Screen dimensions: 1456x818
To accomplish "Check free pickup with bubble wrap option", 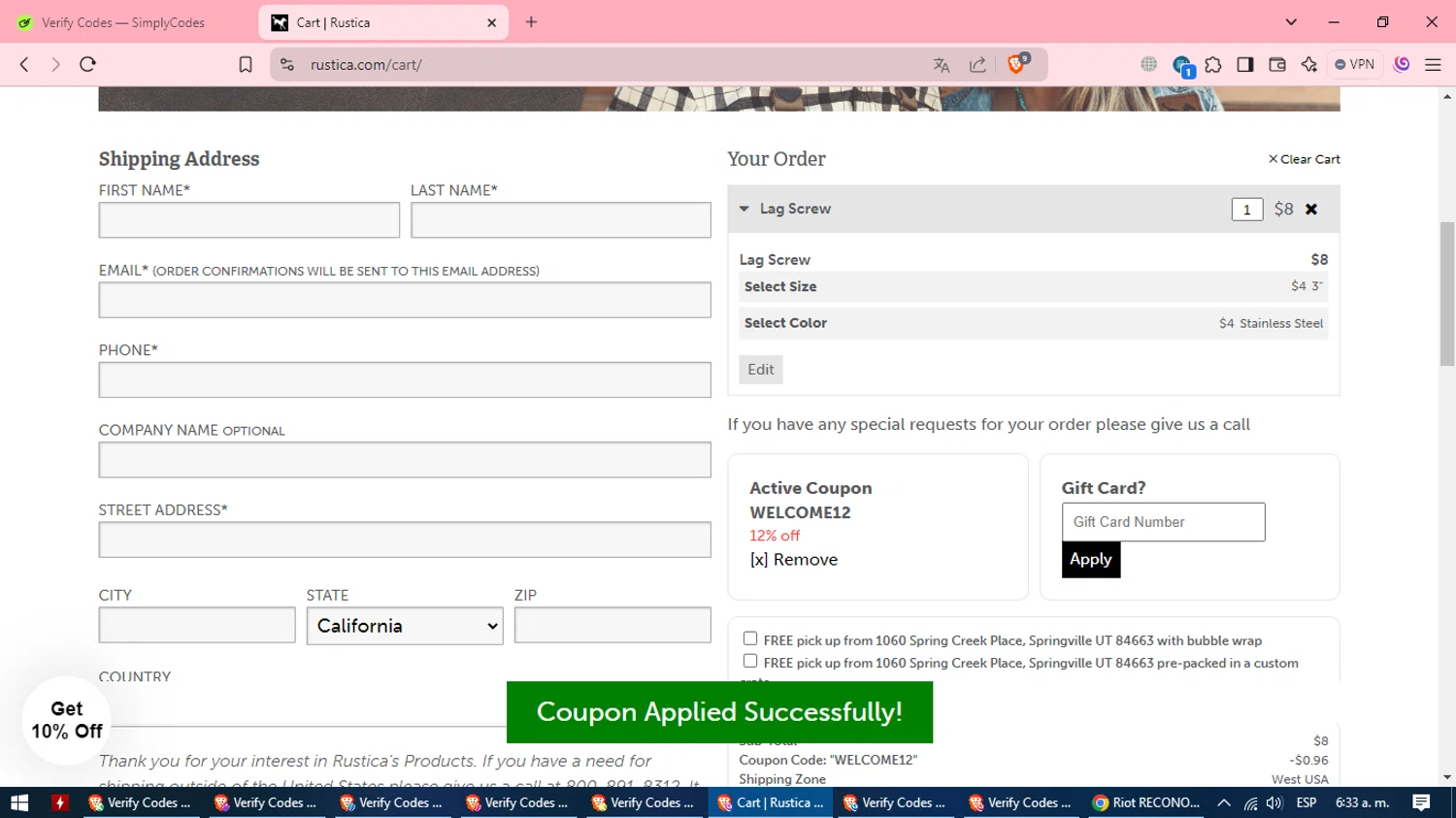I will click(x=750, y=638).
